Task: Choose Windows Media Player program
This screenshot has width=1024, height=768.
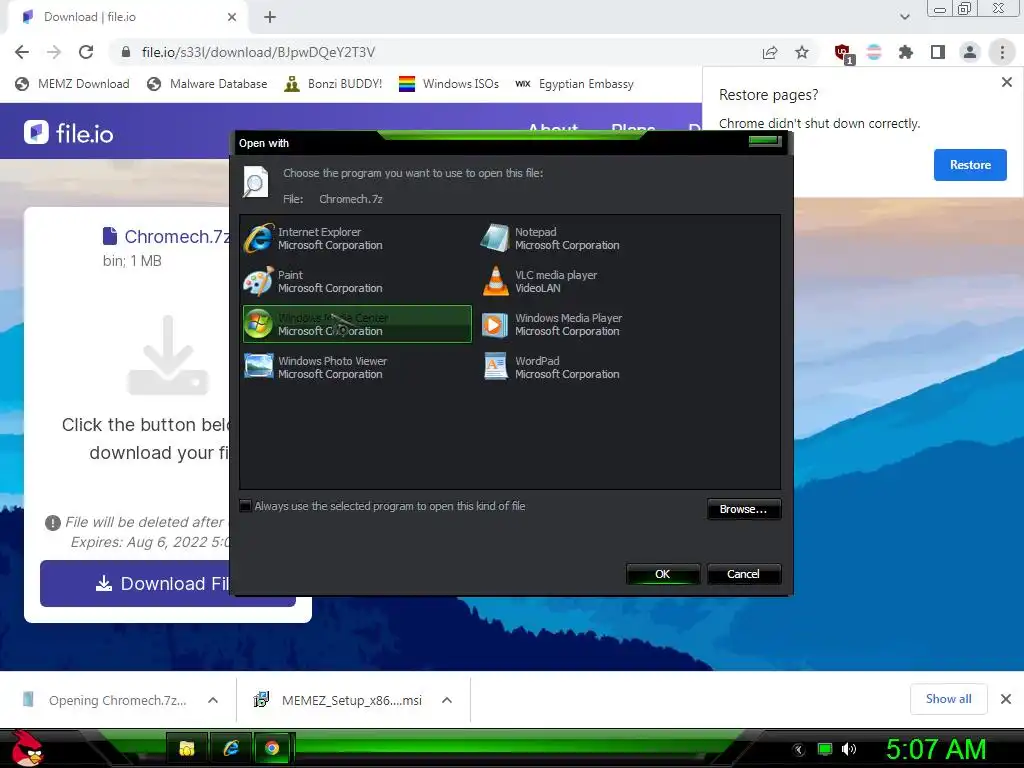Action: click(594, 325)
